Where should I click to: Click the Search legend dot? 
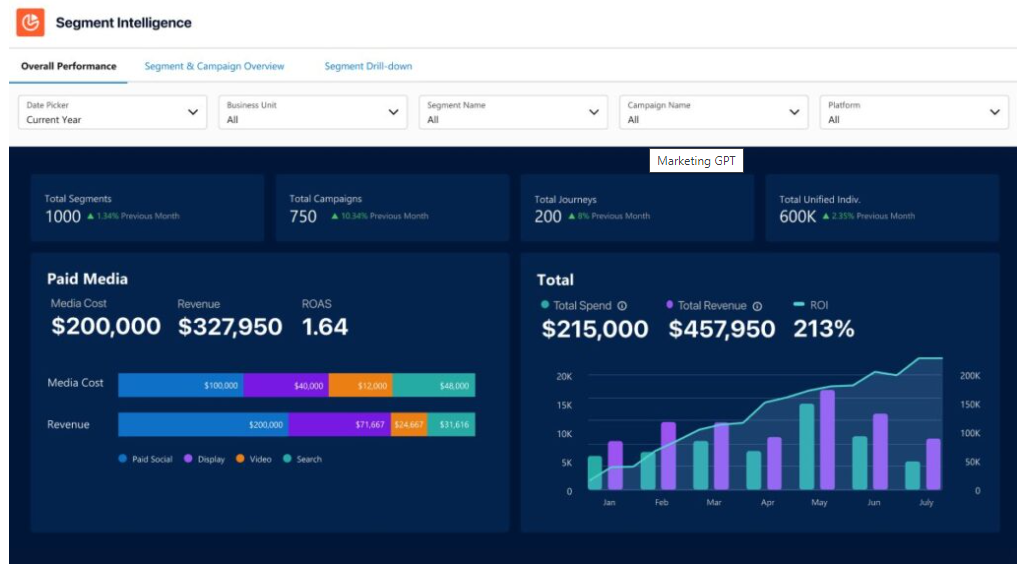coord(287,459)
